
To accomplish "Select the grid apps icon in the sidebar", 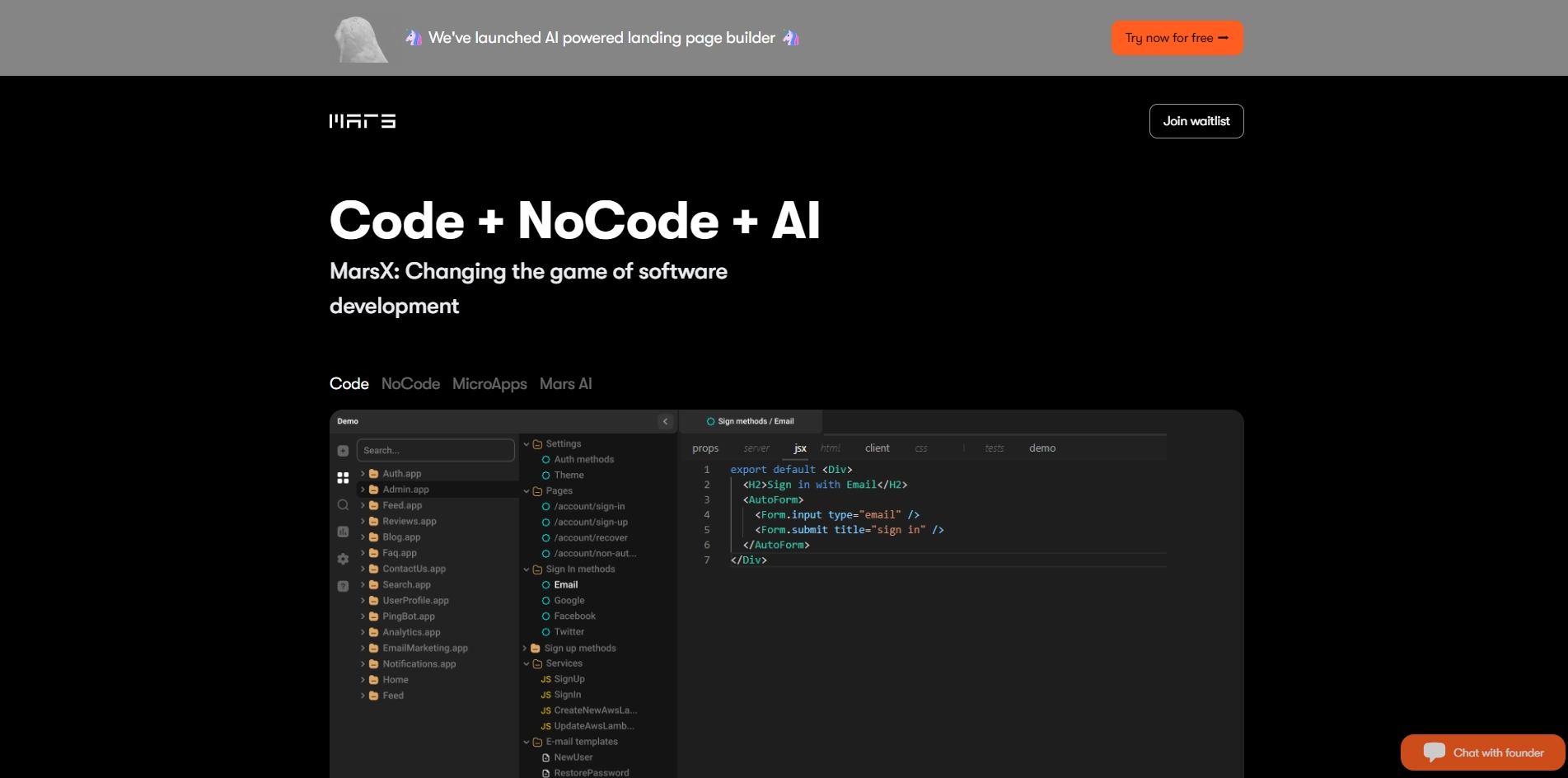I will point(343,478).
